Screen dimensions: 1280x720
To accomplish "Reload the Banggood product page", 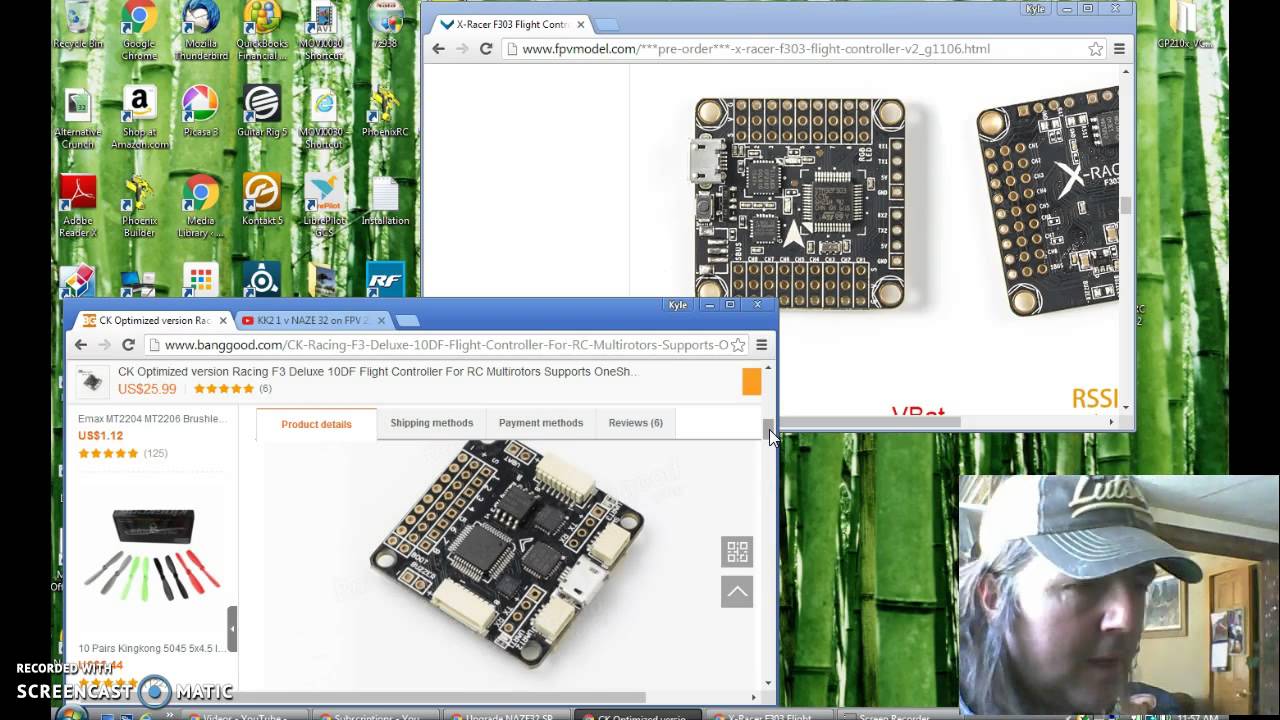I will (128, 345).
